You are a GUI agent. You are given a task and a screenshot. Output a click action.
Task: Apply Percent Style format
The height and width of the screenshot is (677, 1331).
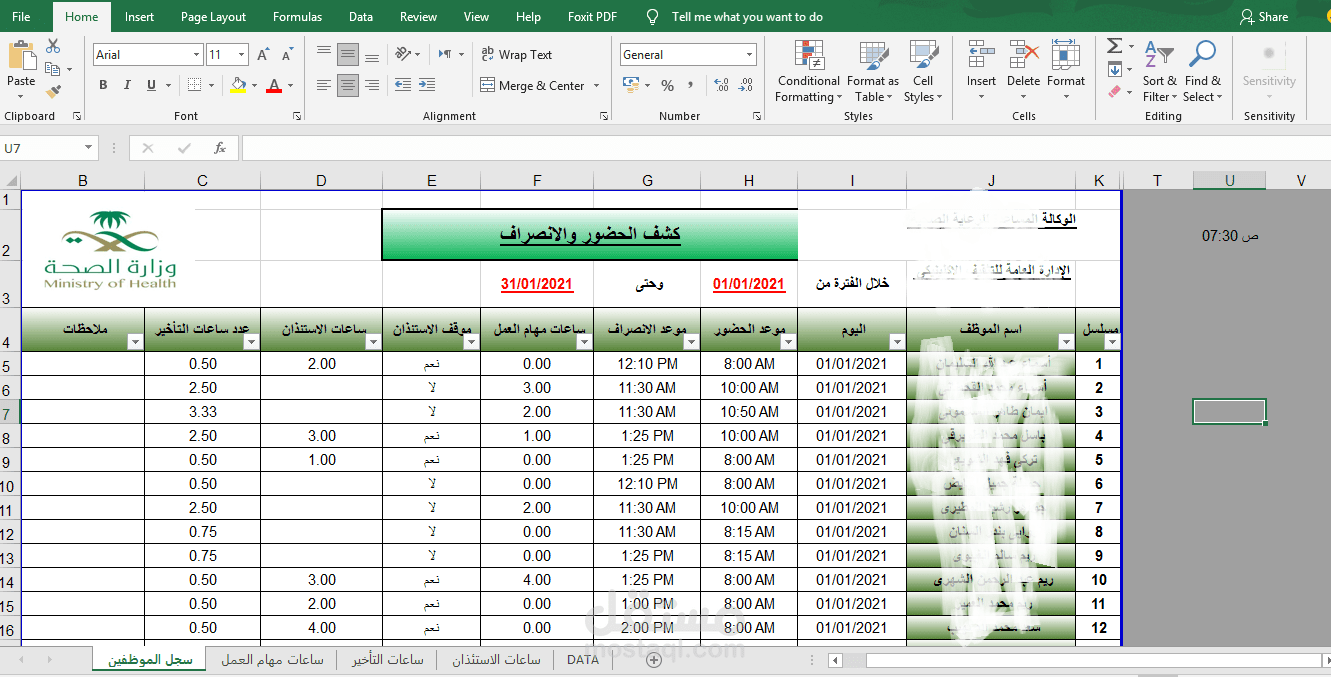tap(667, 85)
